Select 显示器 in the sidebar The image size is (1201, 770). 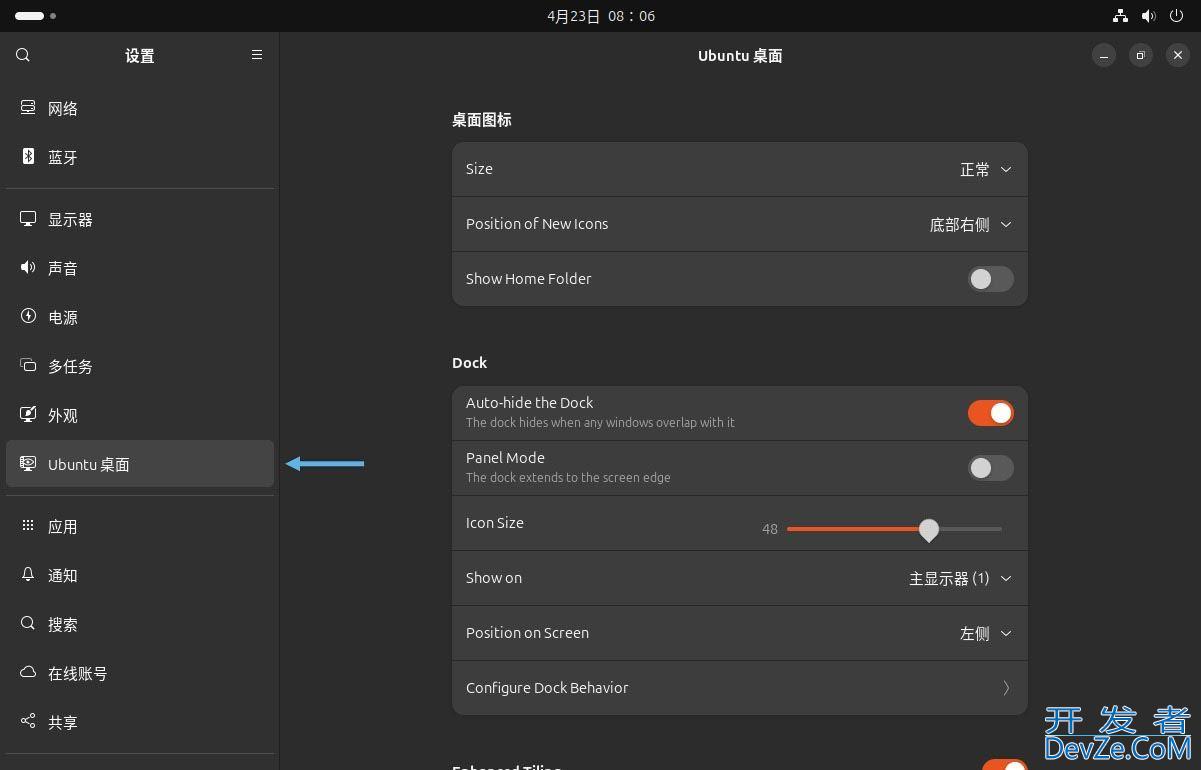coord(140,219)
